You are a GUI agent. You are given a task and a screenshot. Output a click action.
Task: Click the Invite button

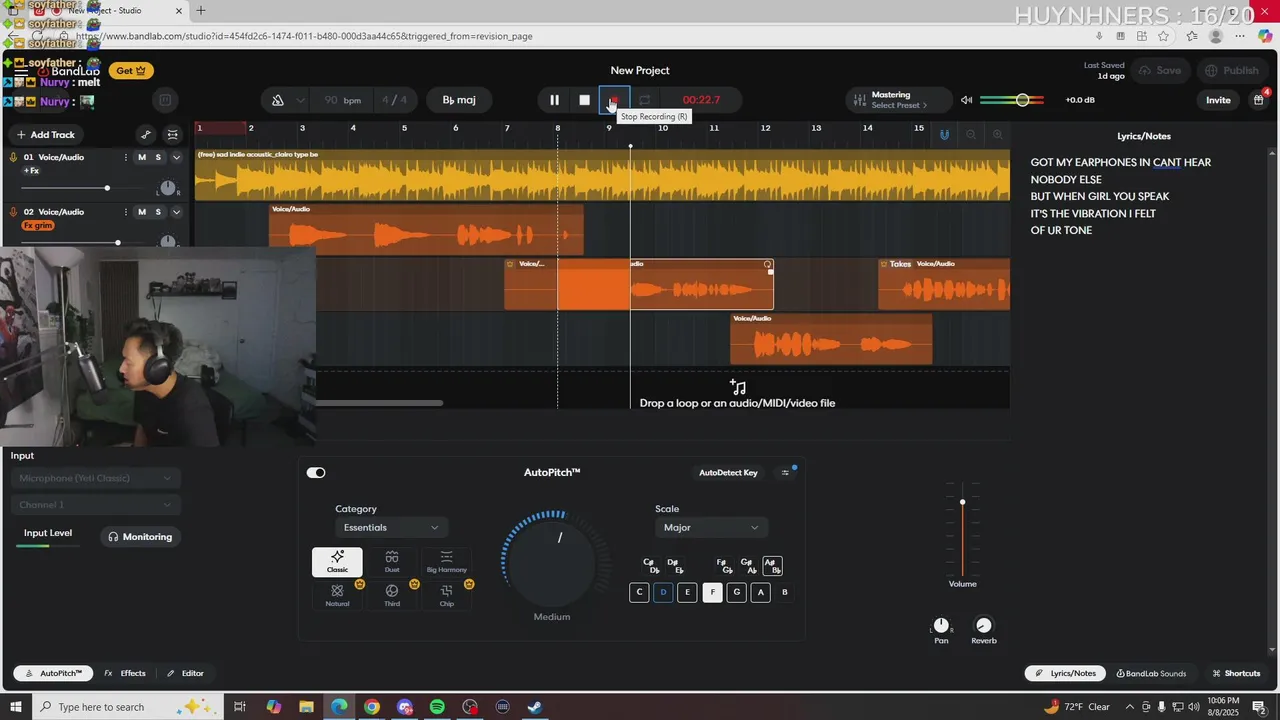(x=1218, y=100)
